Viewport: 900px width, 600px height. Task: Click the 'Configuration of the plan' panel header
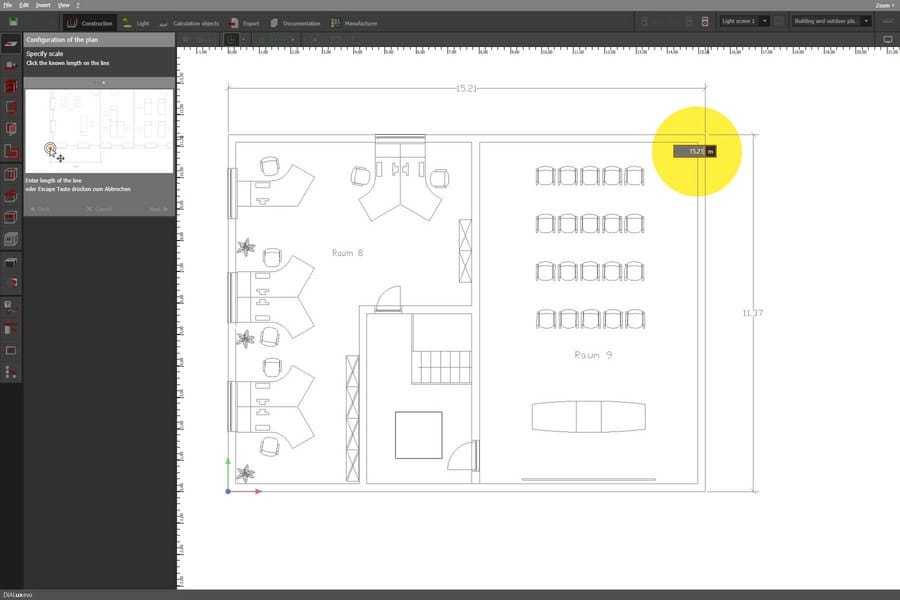click(99, 40)
